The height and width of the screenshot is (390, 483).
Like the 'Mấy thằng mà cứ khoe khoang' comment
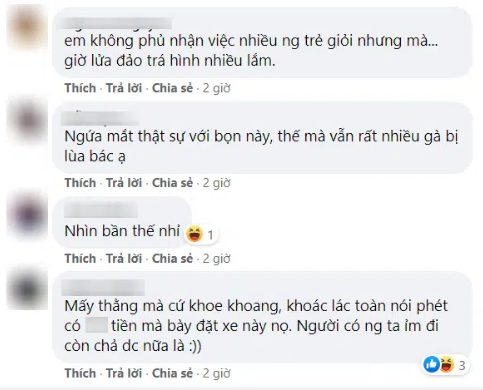click(x=80, y=373)
